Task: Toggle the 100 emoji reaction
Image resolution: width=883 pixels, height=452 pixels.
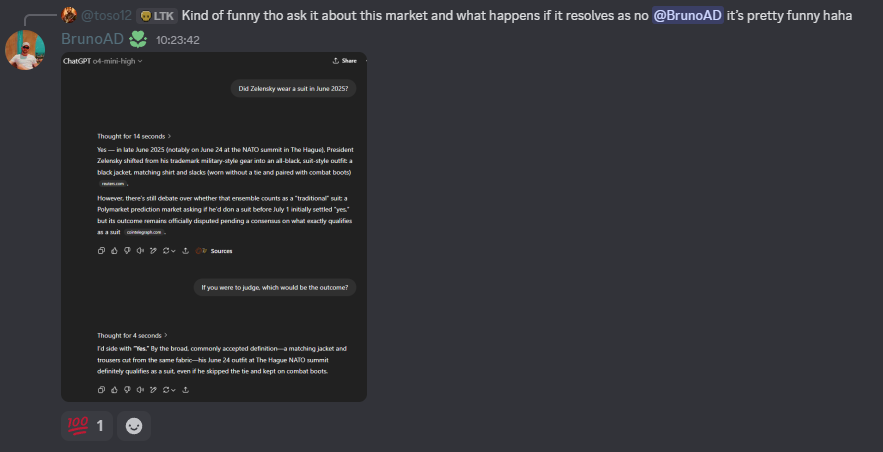Action: coord(87,426)
